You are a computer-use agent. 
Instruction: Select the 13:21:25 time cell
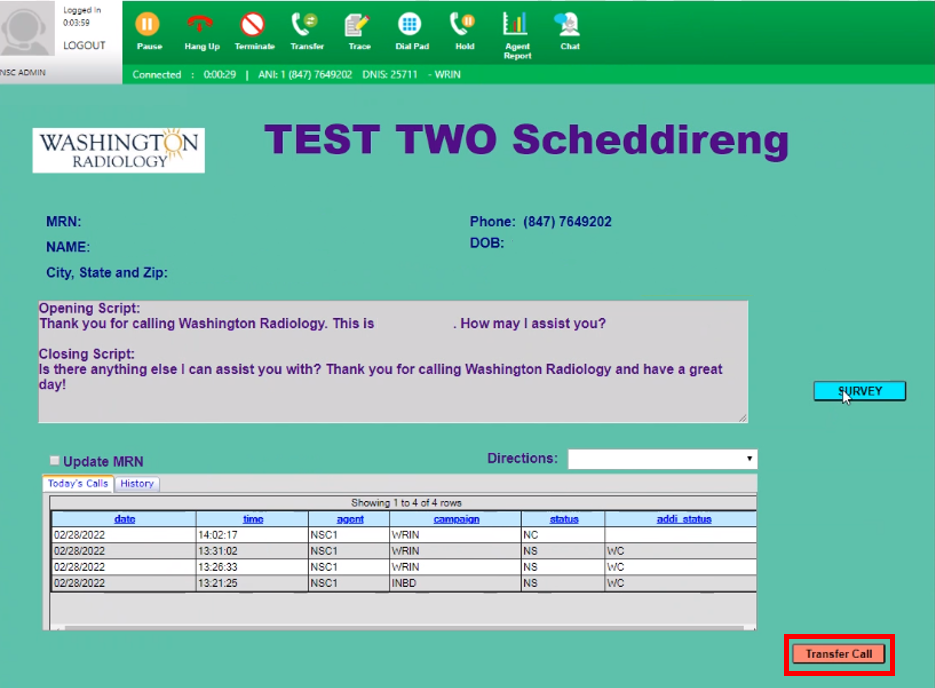(x=252, y=583)
